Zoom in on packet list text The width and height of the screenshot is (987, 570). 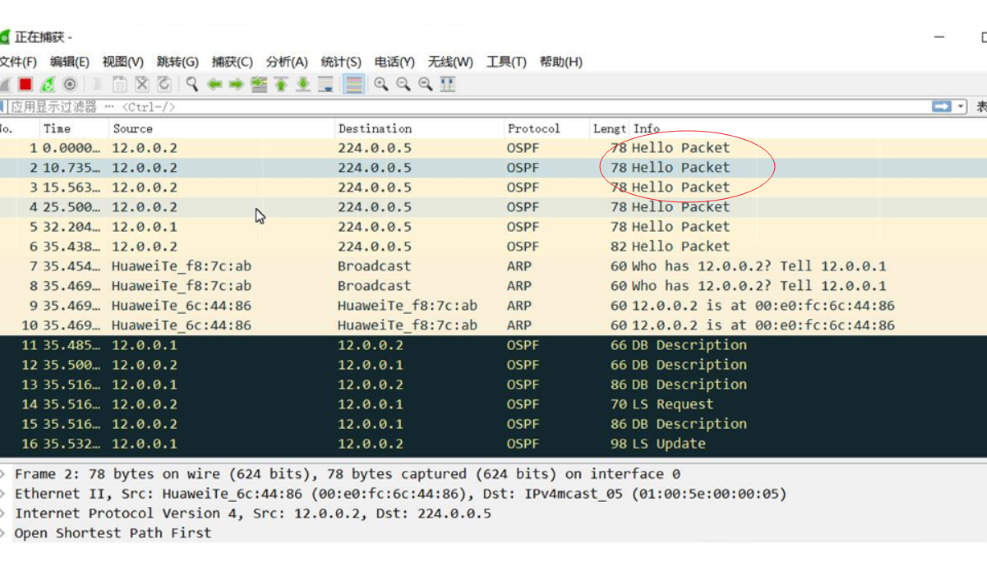(x=381, y=85)
